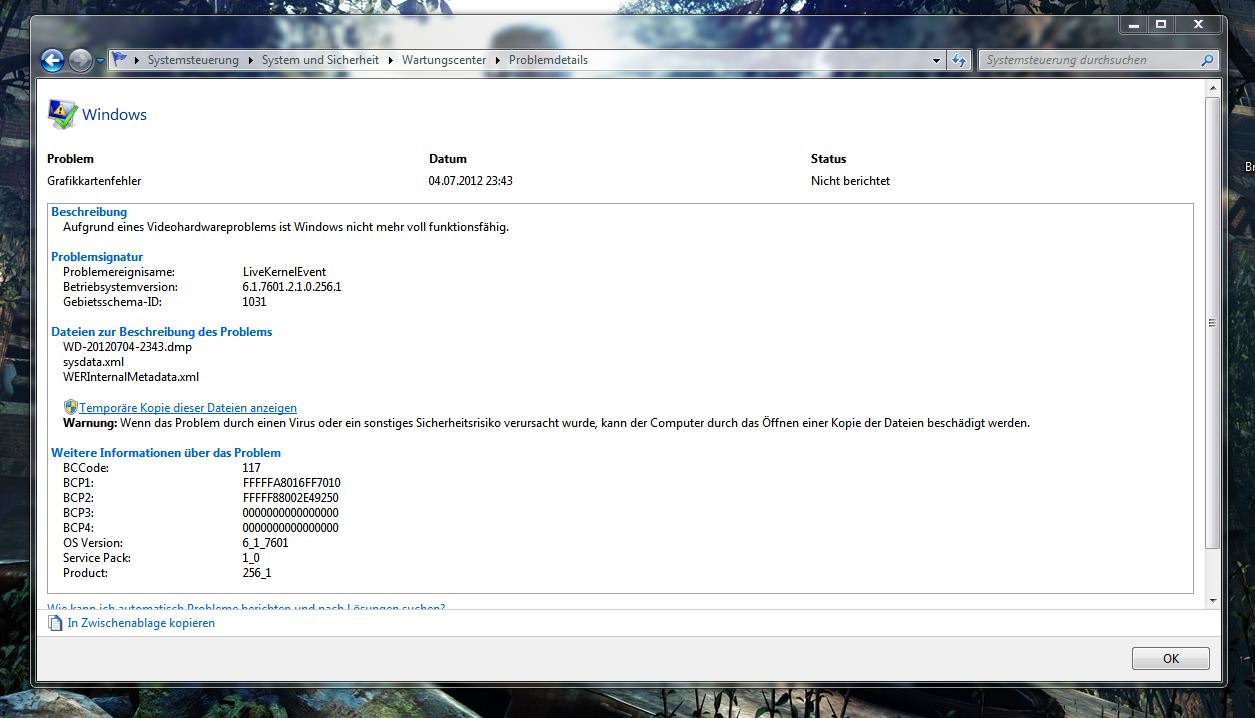Click the scrollbar up arrow
The height and width of the screenshot is (718, 1255).
pos(1212,89)
